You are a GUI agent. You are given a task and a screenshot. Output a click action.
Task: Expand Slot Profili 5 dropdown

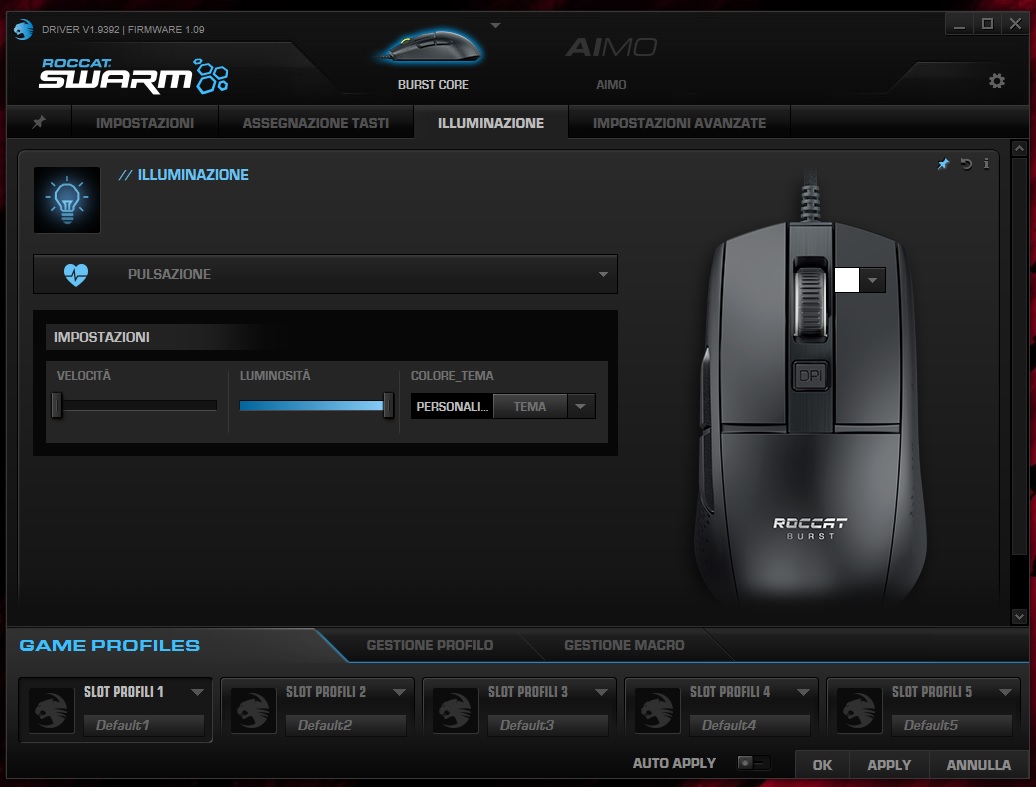(x=1006, y=692)
